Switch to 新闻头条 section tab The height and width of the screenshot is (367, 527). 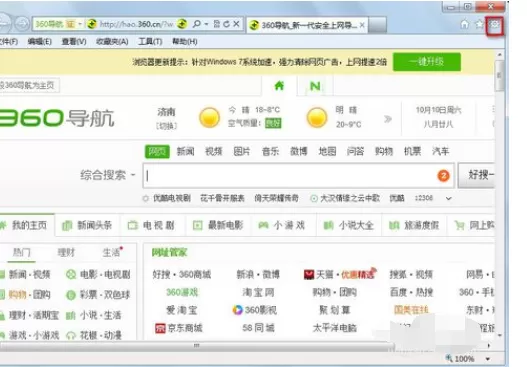[87, 225]
